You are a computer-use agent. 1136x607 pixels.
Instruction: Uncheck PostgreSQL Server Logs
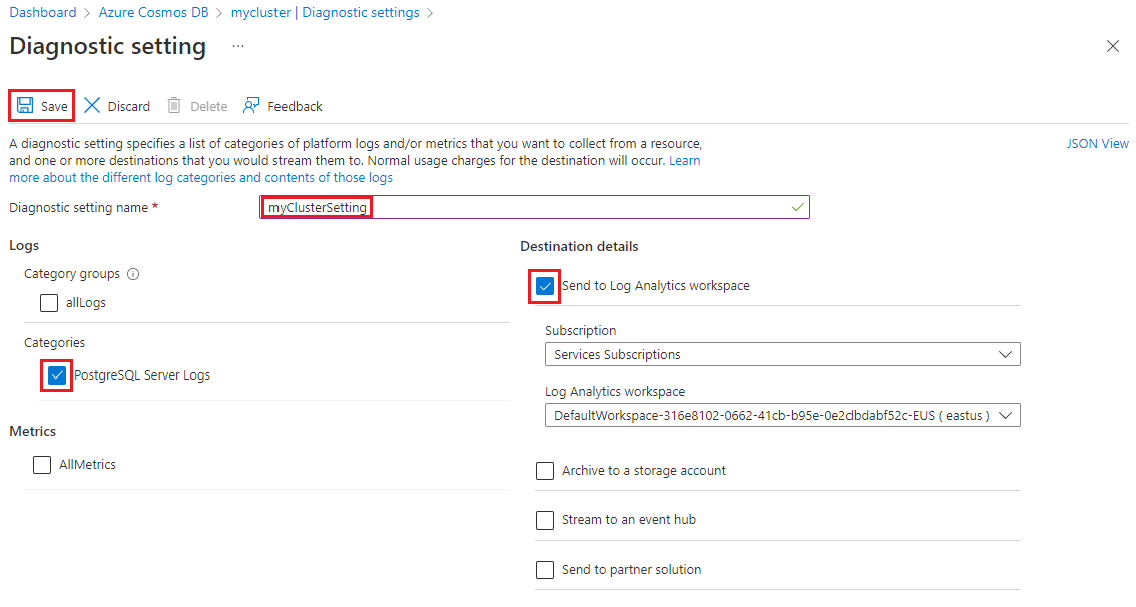click(x=56, y=375)
